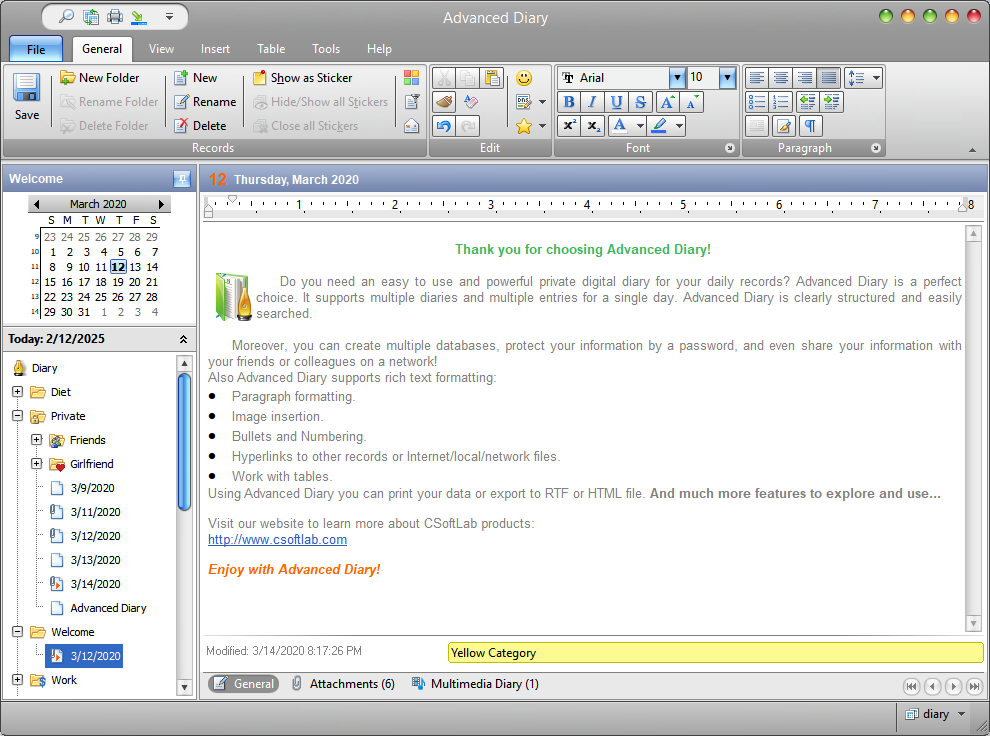Open the Table ribbon tab
Viewport: 990px width, 736px height.
pyautogui.click(x=271, y=49)
